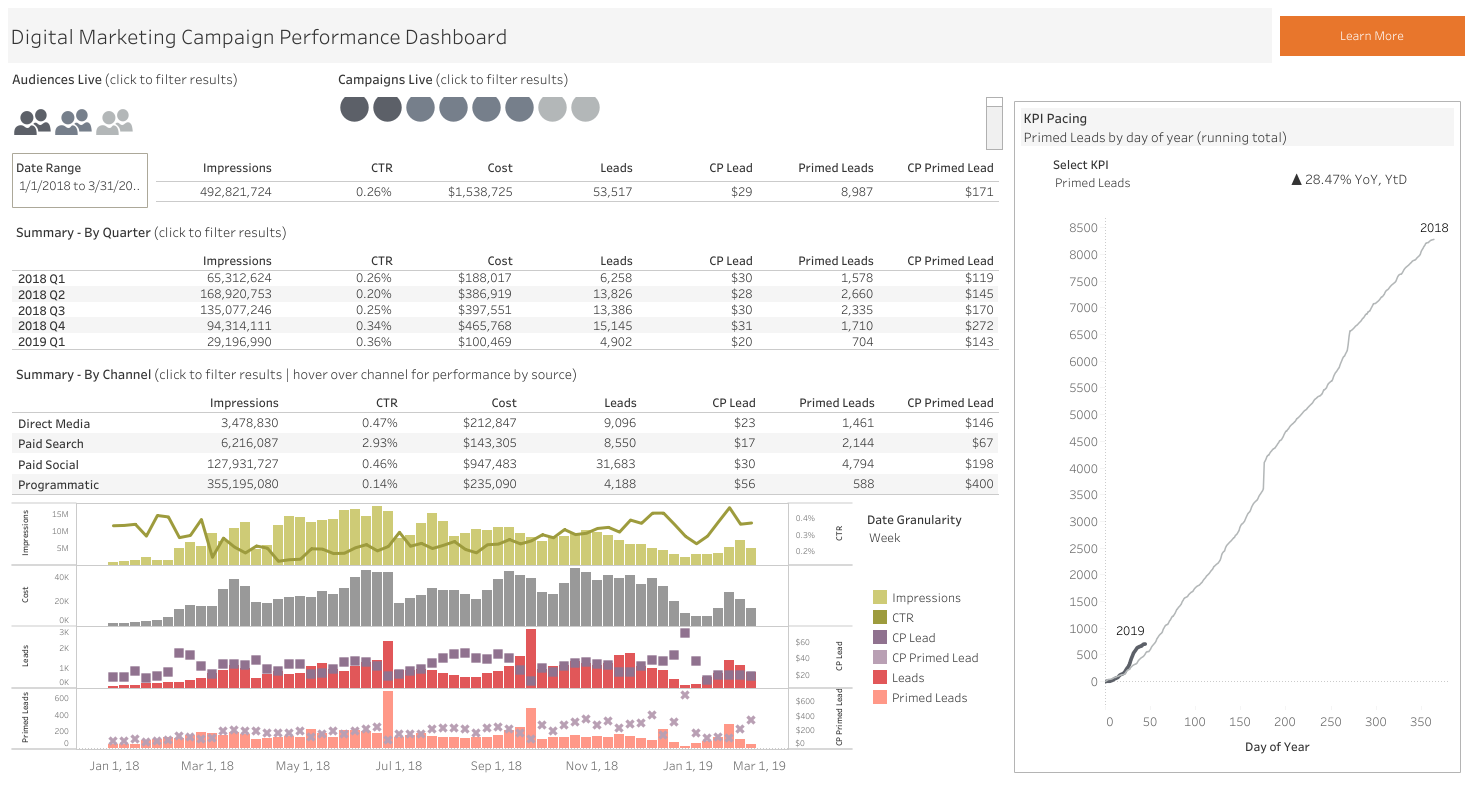Viewport: 1479px width, 791px height.
Task: Filter by the 2018 Q3 quarter row
Action: [x=505, y=310]
